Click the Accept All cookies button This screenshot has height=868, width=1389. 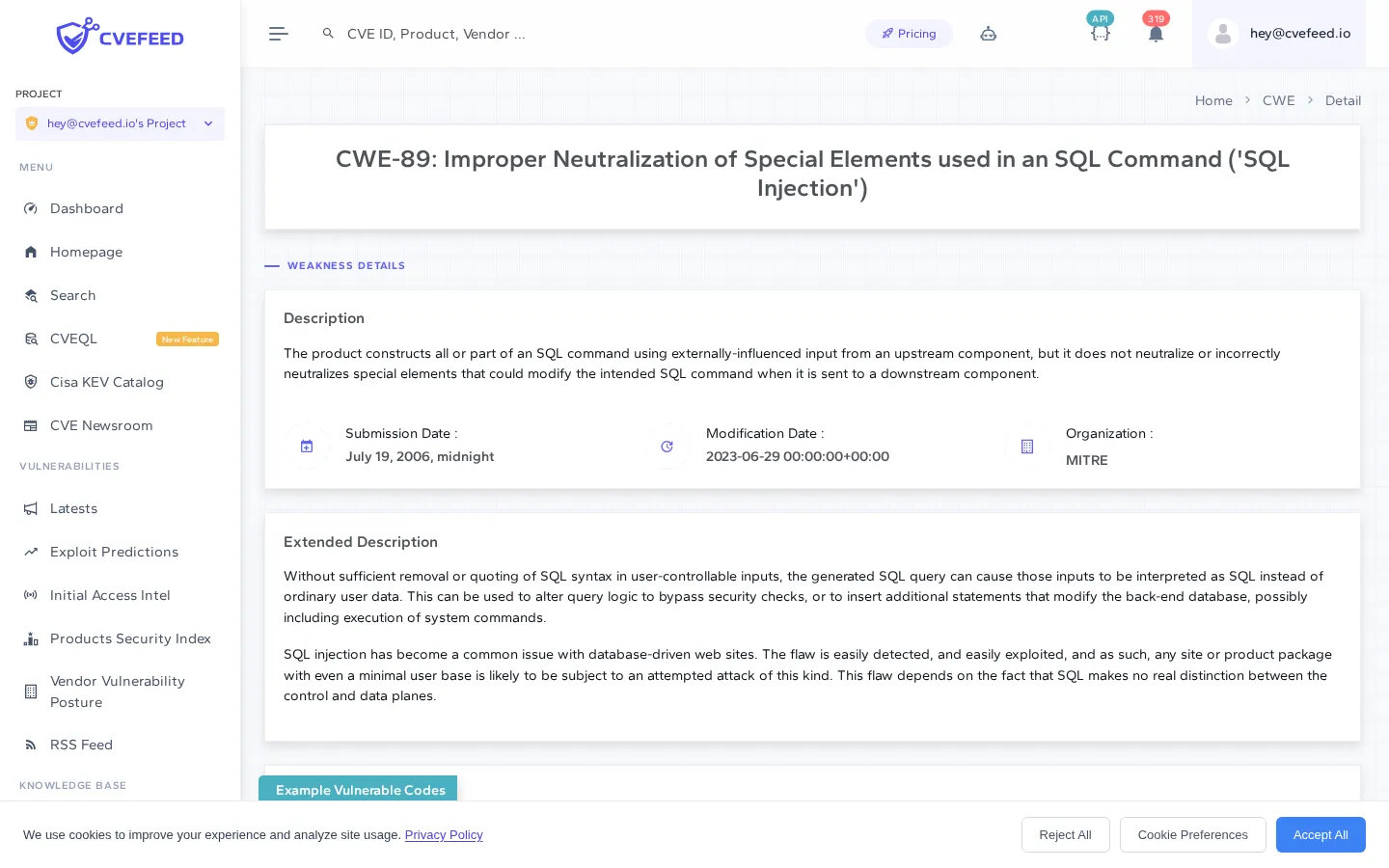point(1321,835)
